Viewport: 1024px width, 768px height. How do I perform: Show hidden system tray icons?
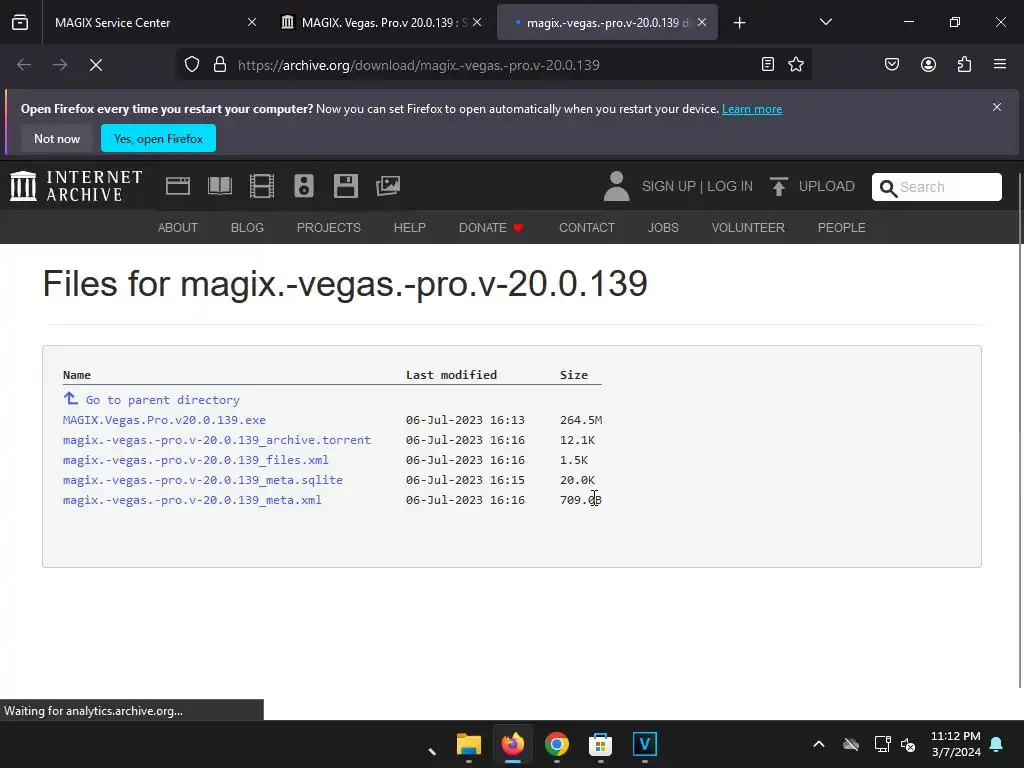tap(818, 744)
